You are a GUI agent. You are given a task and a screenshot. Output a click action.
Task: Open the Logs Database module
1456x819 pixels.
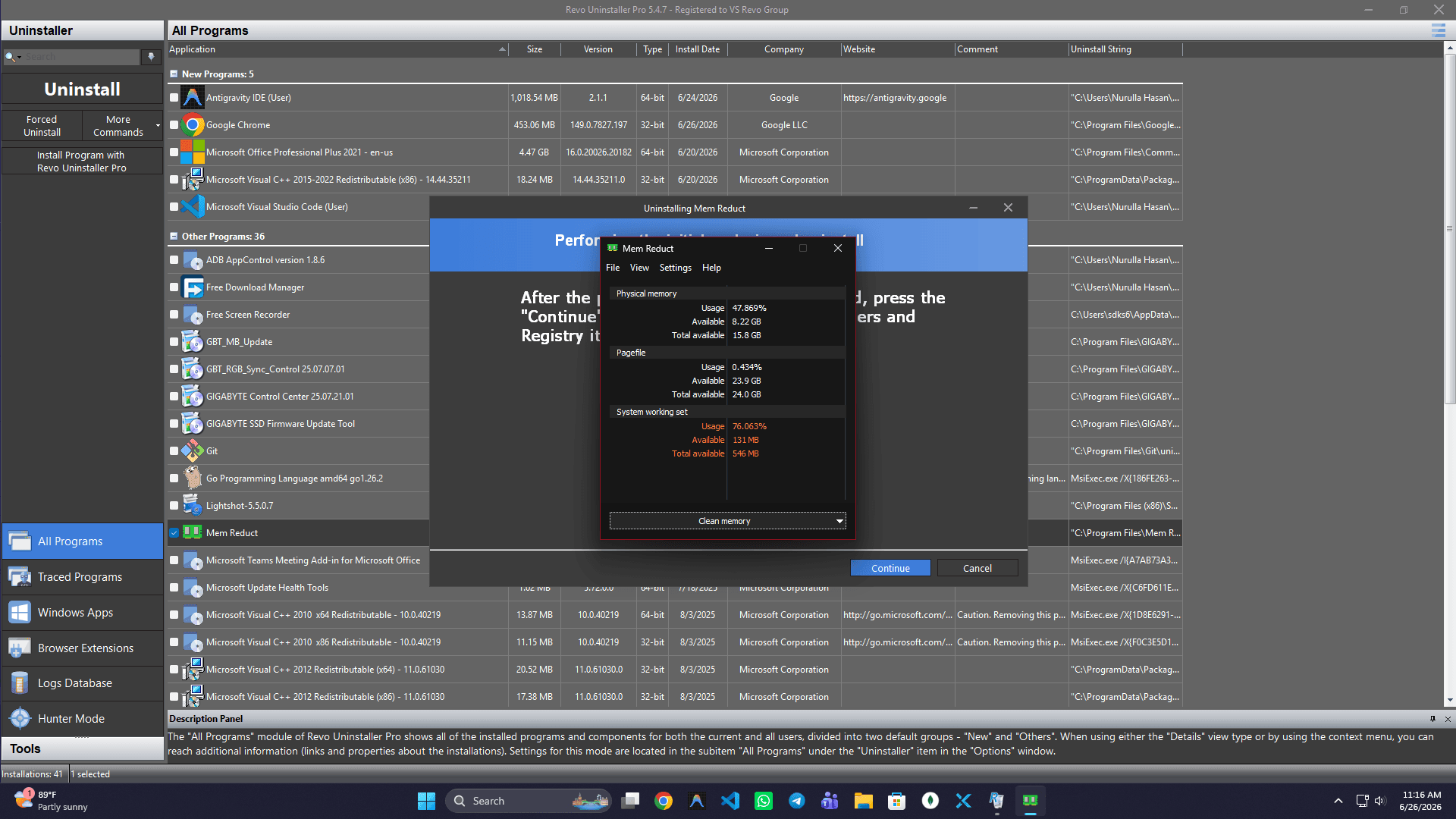point(82,682)
